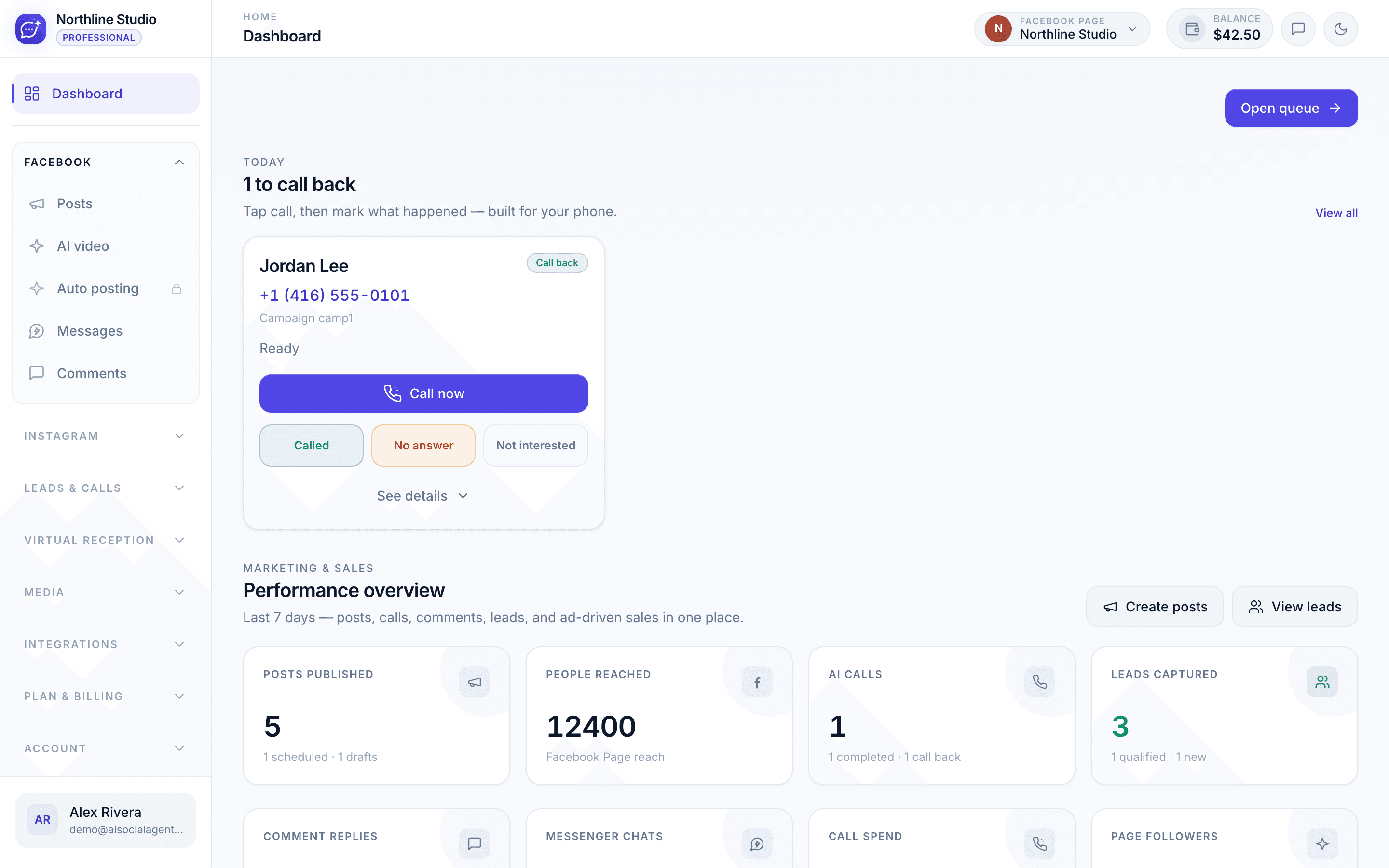
Task: Mark the lead as Not interested
Action: point(535,446)
